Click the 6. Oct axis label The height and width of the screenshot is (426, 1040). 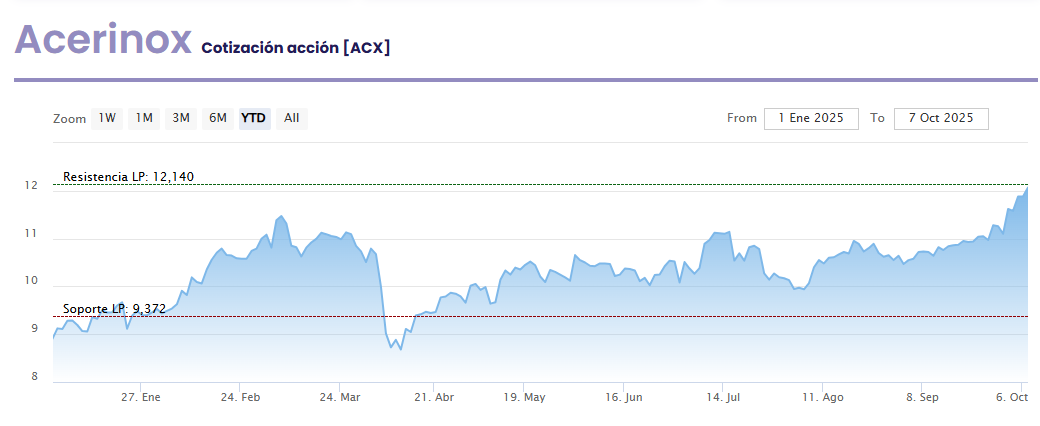tap(1010, 397)
